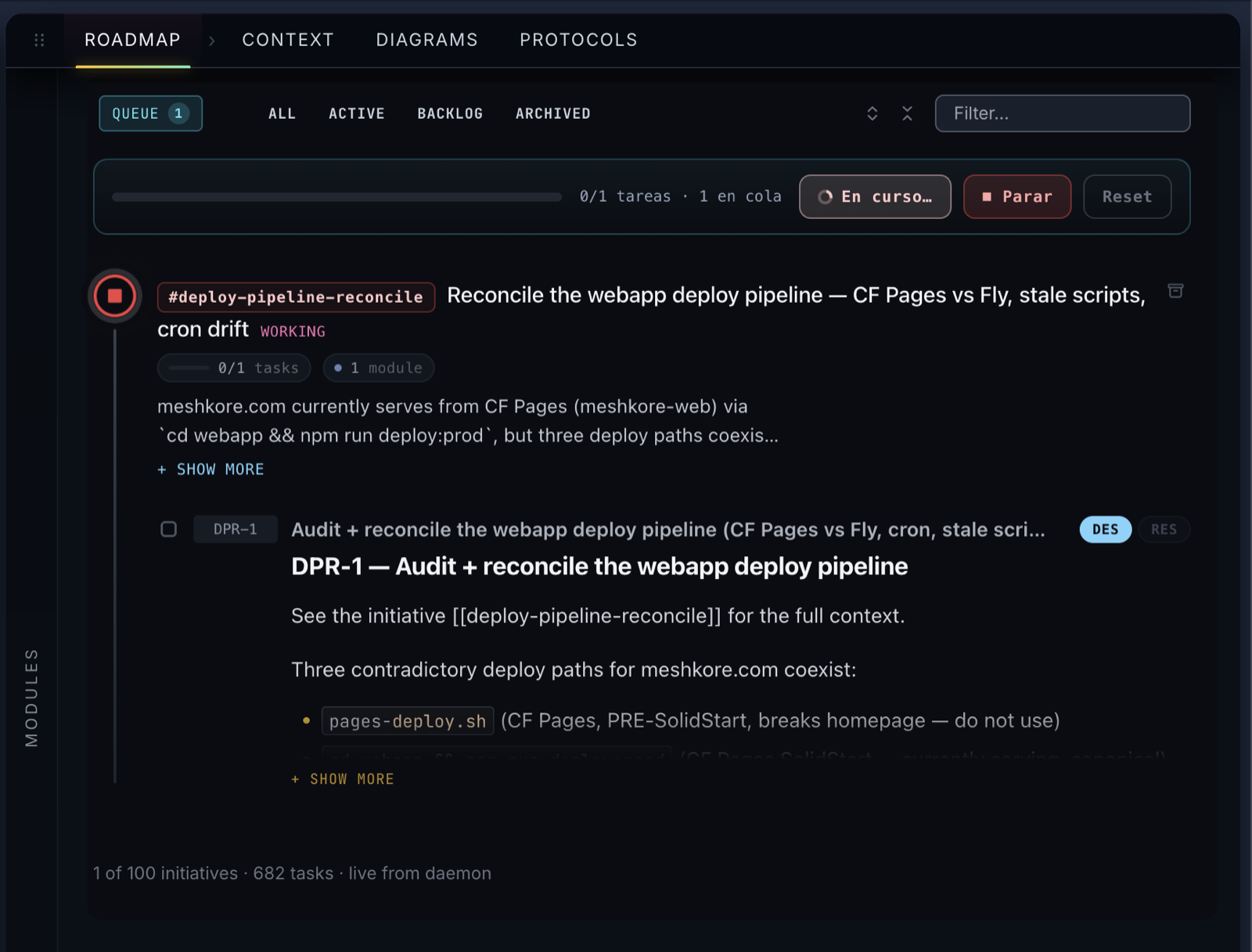Check the DPR-1 task checkbox
Screen dimensions: 1252x952
point(168,530)
